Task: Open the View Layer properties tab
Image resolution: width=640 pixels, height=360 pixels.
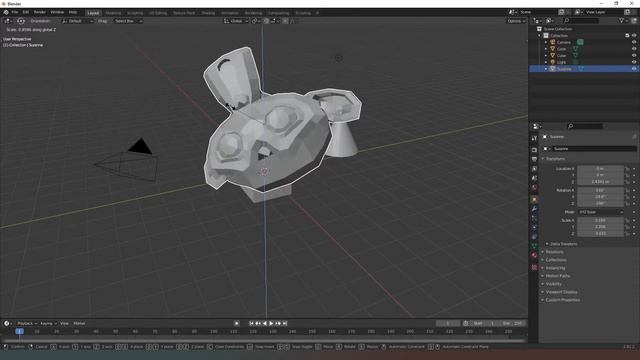Action: [534, 169]
